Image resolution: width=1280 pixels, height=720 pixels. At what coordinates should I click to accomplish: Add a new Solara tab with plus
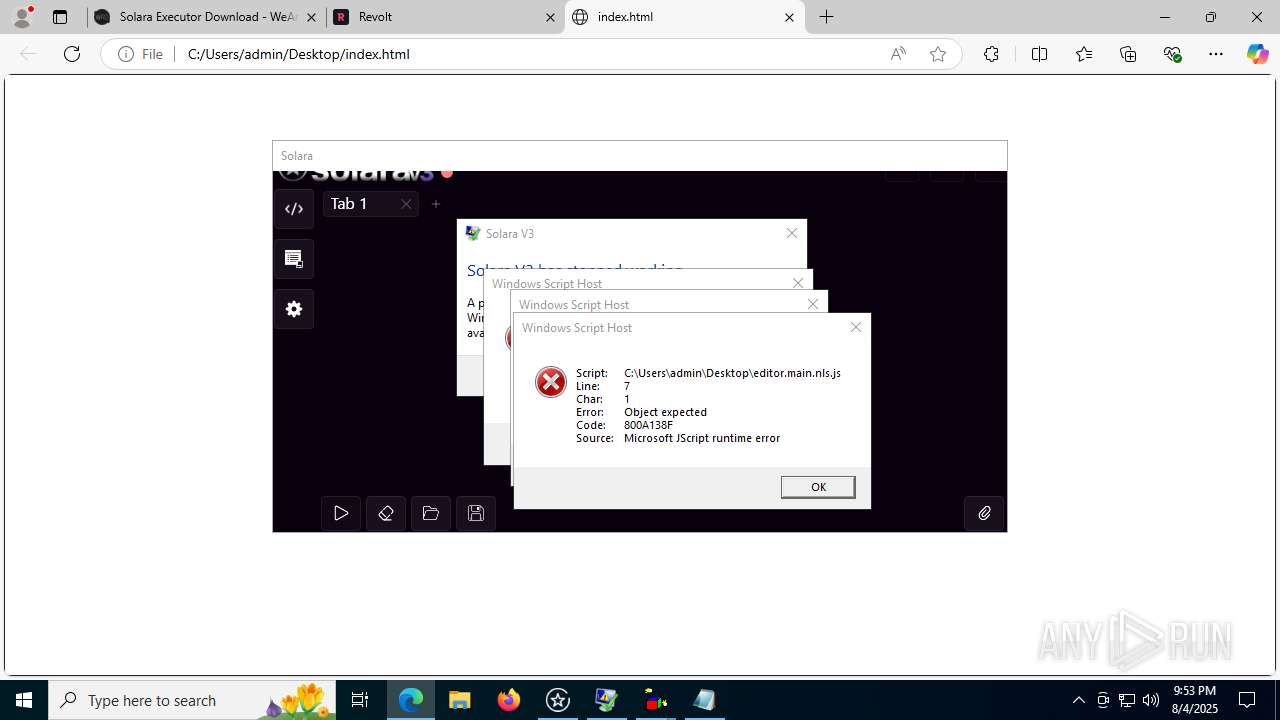click(436, 204)
